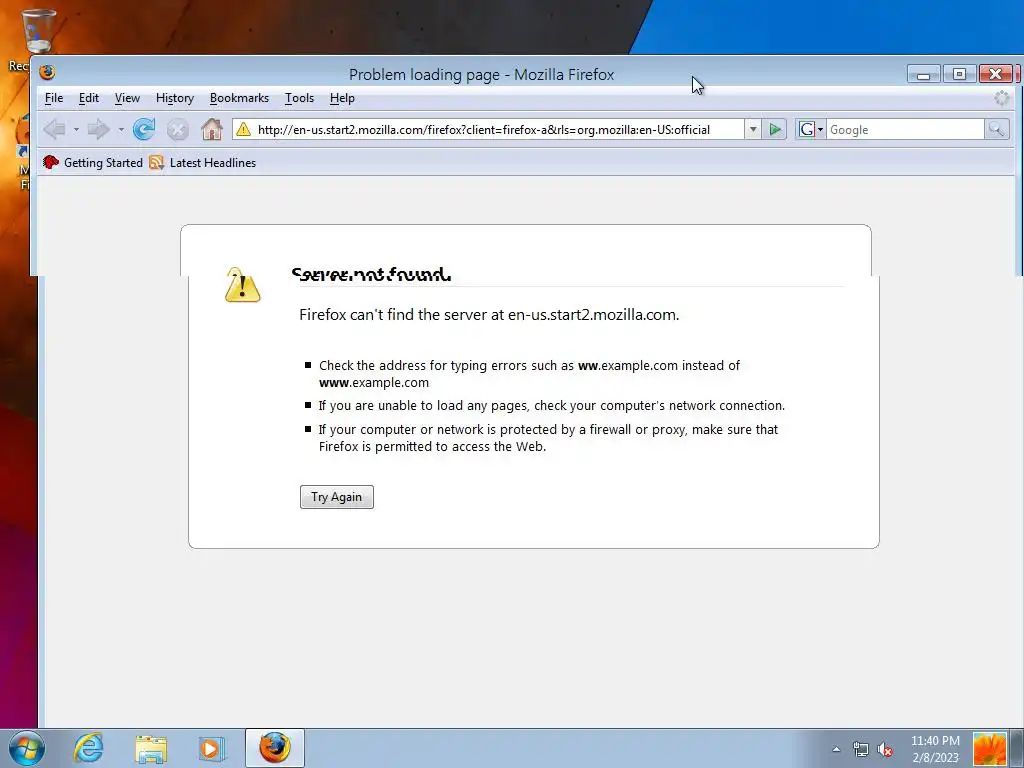Viewport: 1024px width, 768px height.
Task: Minimize the Firefox window
Action: [923, 74]
